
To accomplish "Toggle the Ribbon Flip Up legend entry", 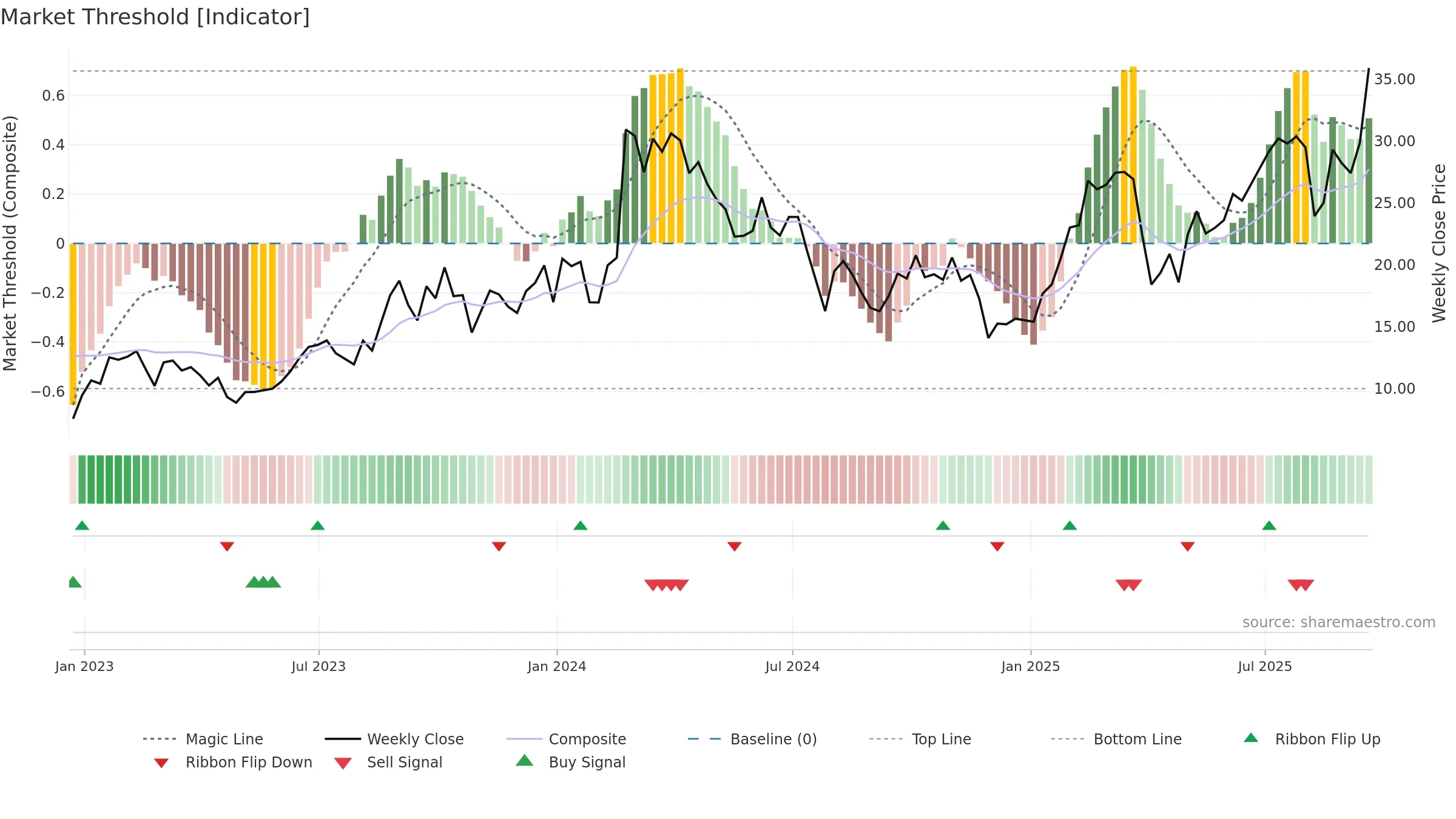I will 1312,739.
